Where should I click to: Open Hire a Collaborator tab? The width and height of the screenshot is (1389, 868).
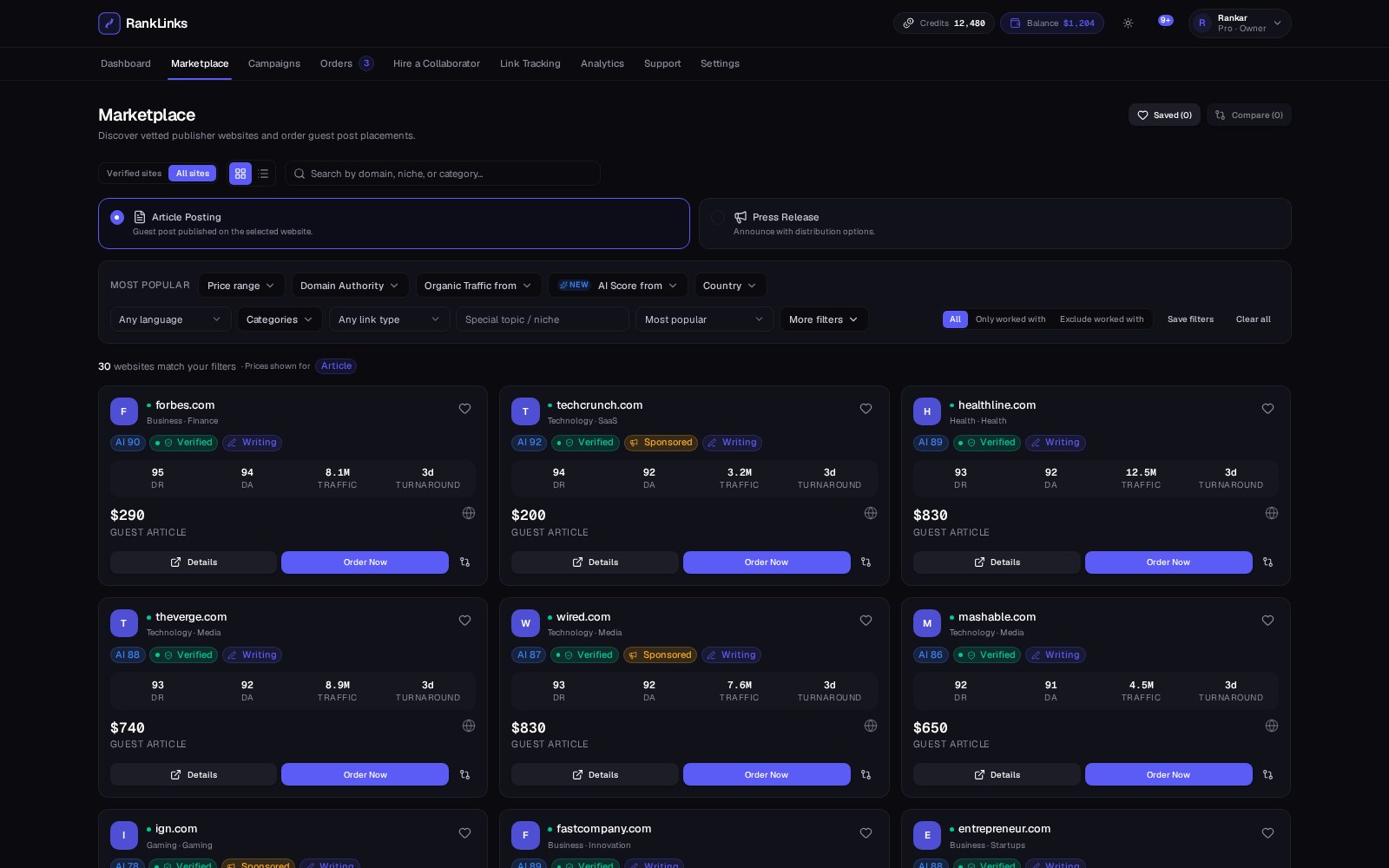(437, 63)
